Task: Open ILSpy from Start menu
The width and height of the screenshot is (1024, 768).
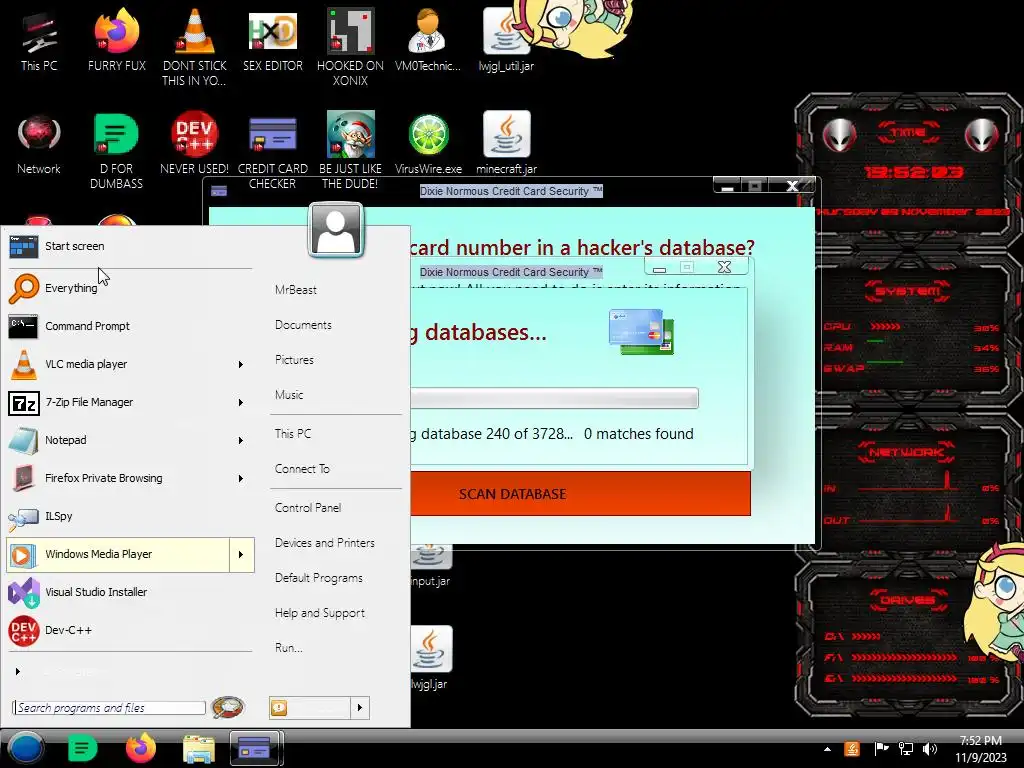Action: pyautogui.click(x=129, y=516)
